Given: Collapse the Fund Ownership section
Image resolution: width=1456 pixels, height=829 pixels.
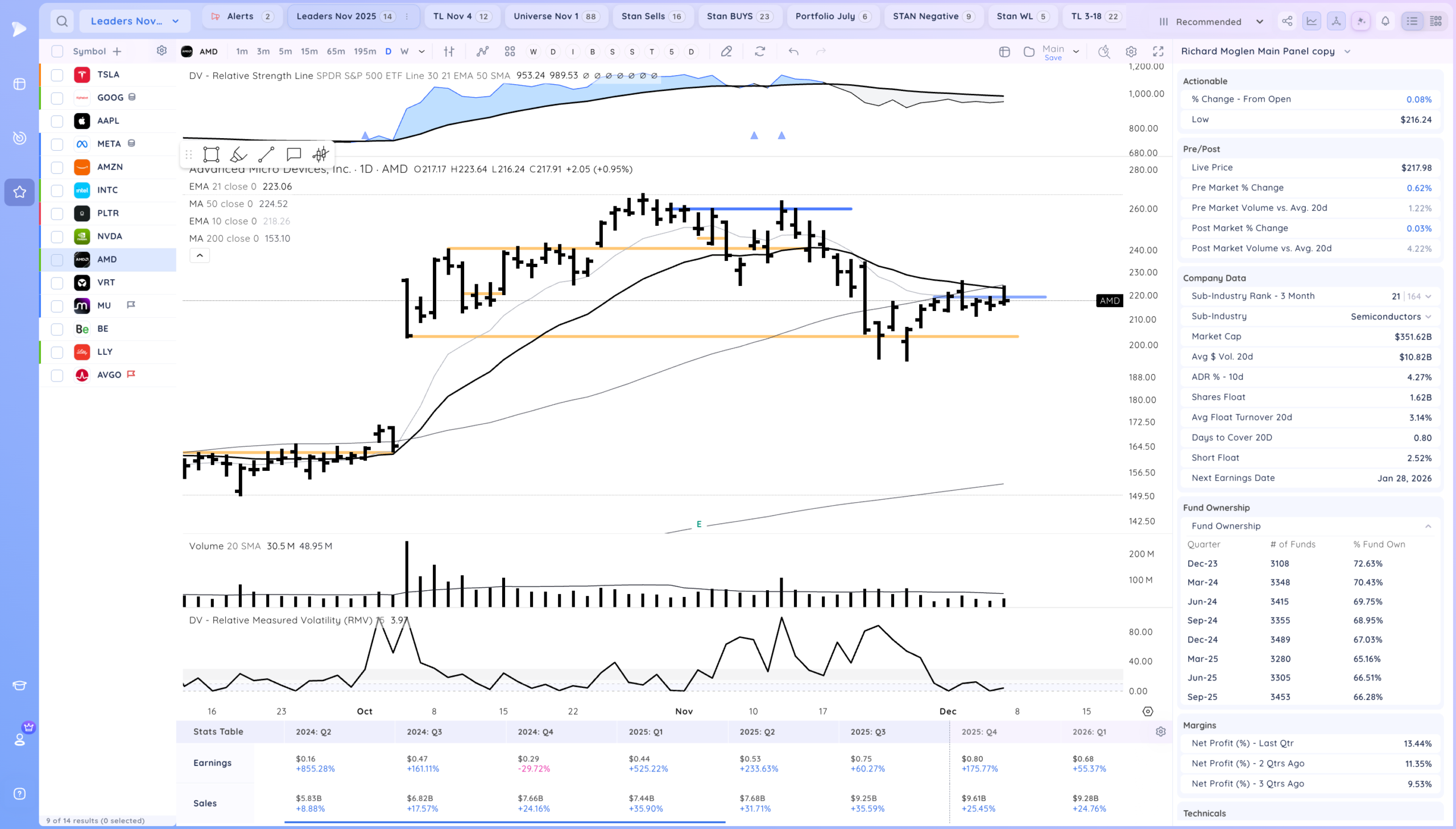Looking at the screenshot, I should pyautogui.click(x=1428, y=526).
